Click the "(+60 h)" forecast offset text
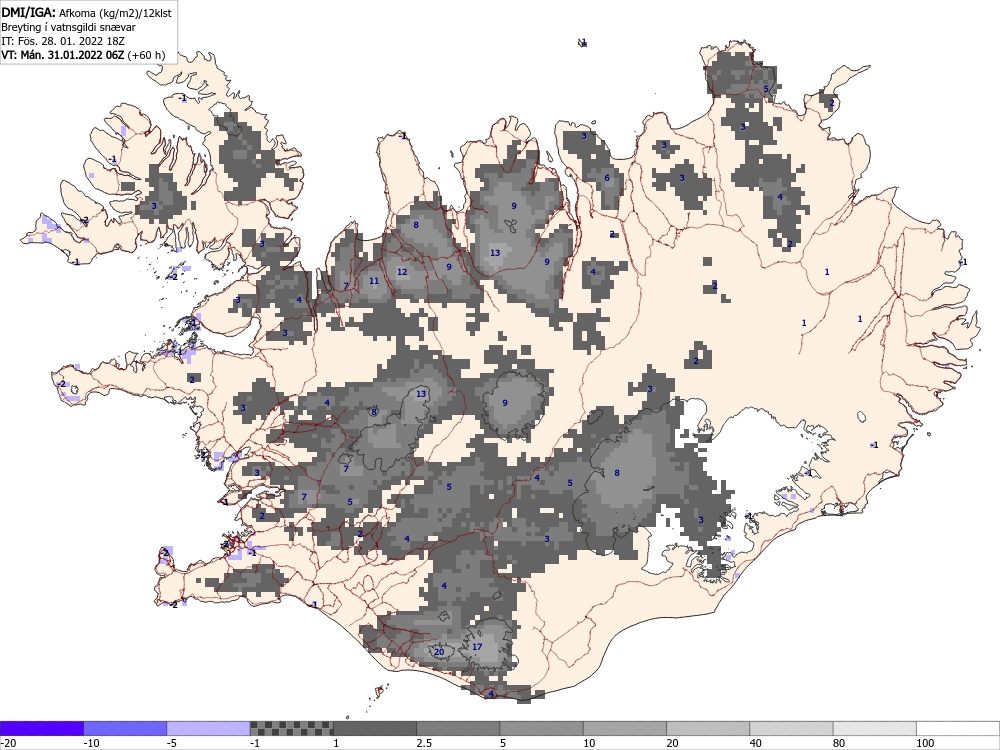The image size is (1000, 750). tap(146, 55)
